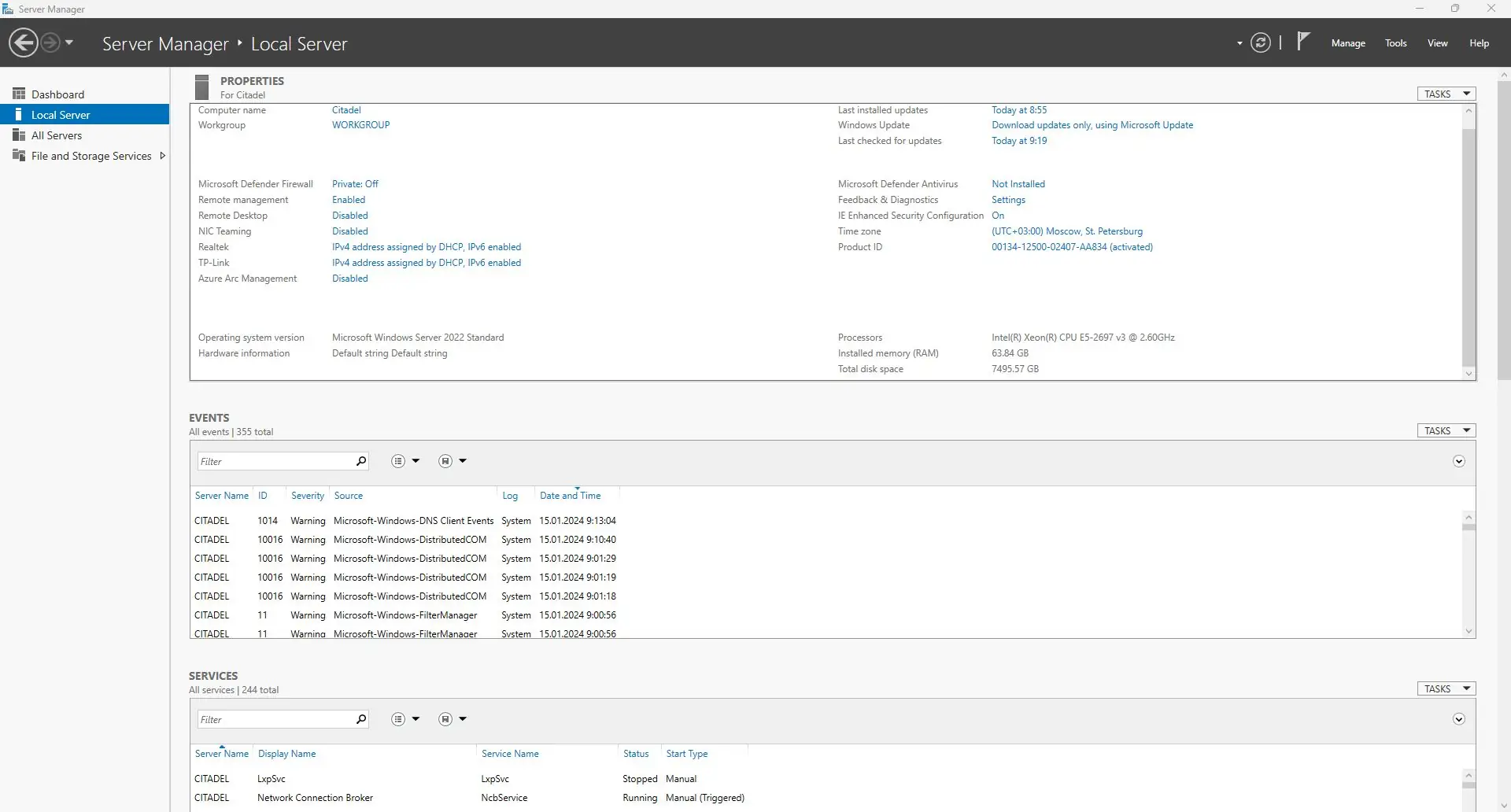Screen dimensions: 1511x812
Task: Open Feedback & Diagnostics Settings link
Action: [x=1008, y=200]
